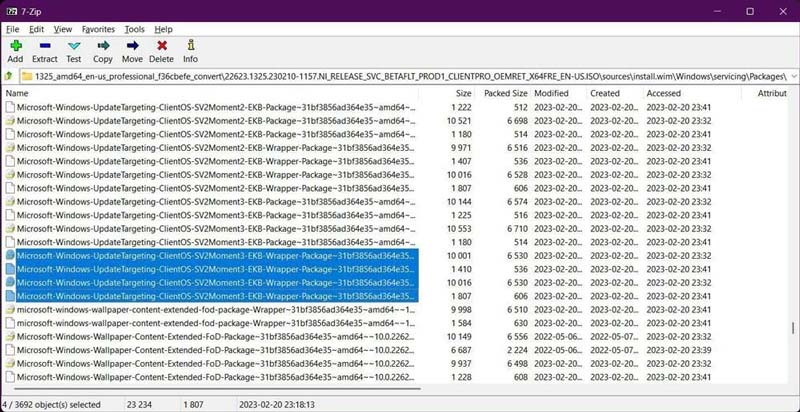
Task: Click the Copy toolbar icon
Action: point(103,51)
